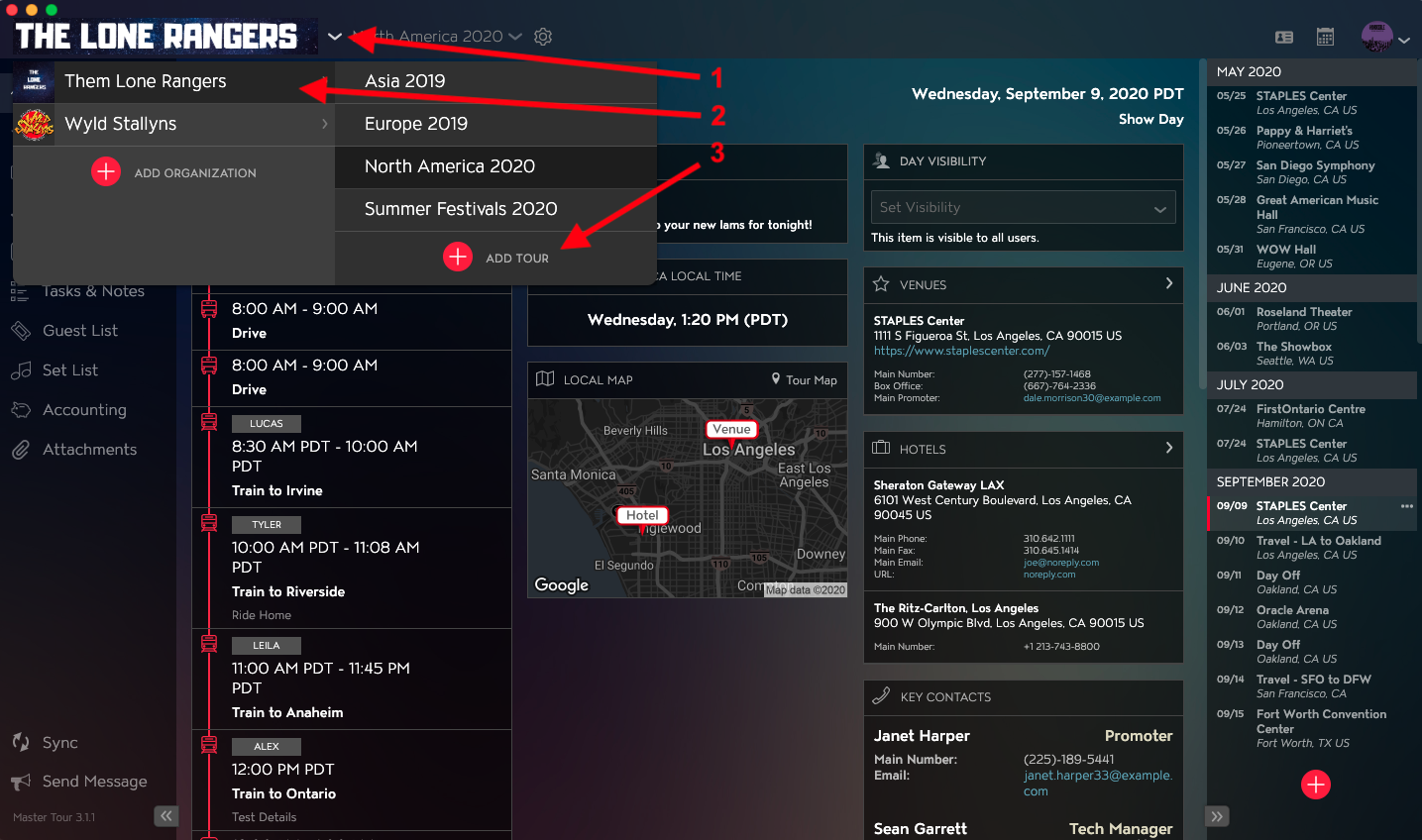
Task: Open the Accounting section
Action: point(84,410)
